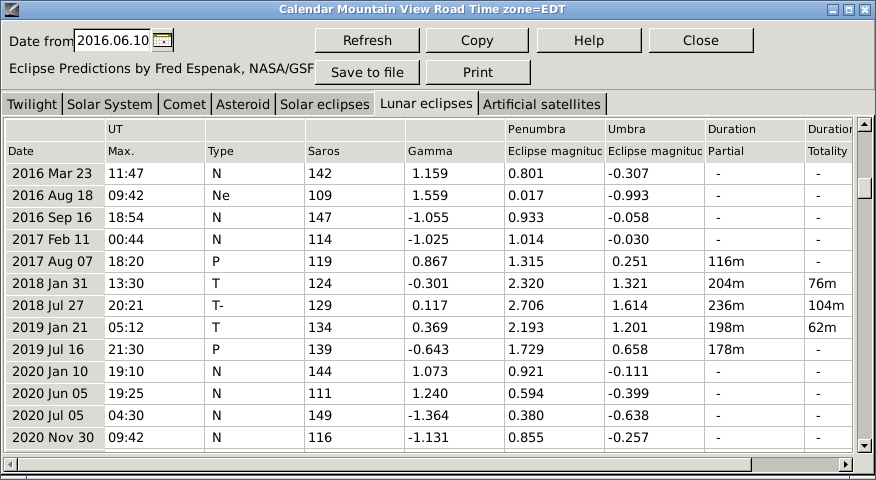Open the Help button

[589, 40]
